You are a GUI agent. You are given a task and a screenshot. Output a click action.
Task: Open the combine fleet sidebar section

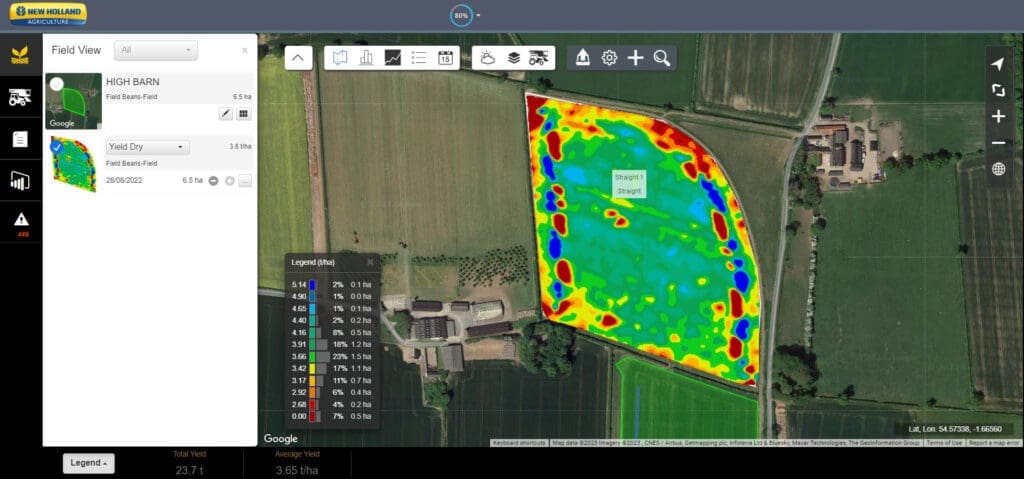[x=20, y=97]
